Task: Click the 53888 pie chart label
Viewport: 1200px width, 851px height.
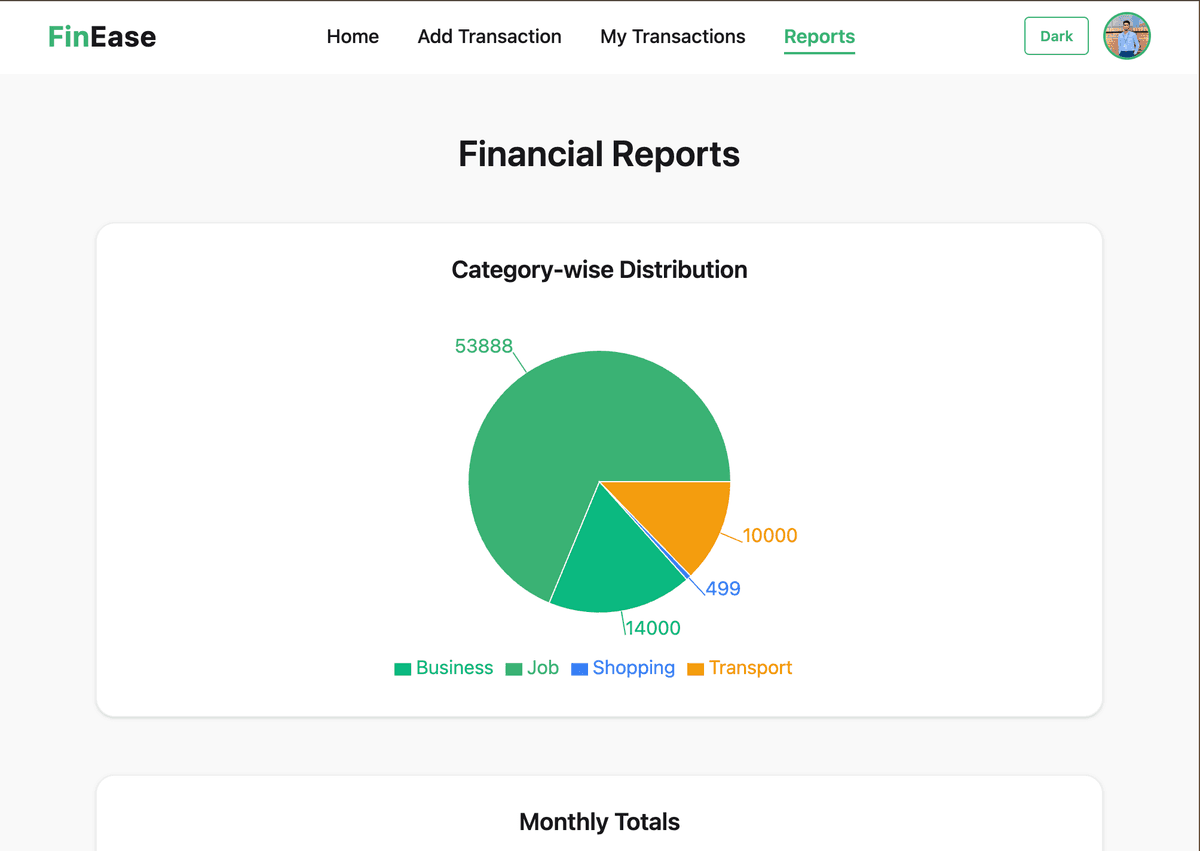Action: coord(483,346)
